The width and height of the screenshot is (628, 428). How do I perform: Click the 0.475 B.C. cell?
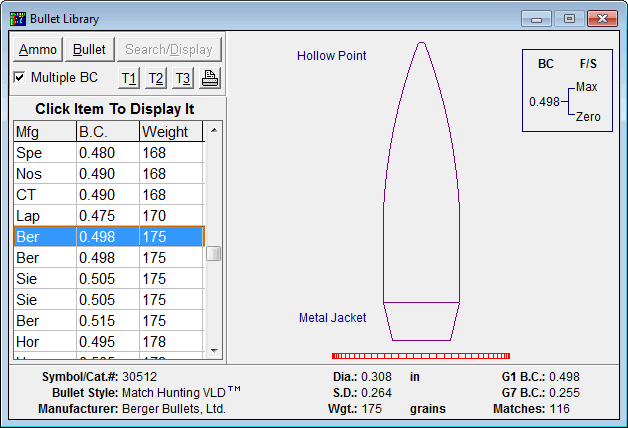pos(108,216)
